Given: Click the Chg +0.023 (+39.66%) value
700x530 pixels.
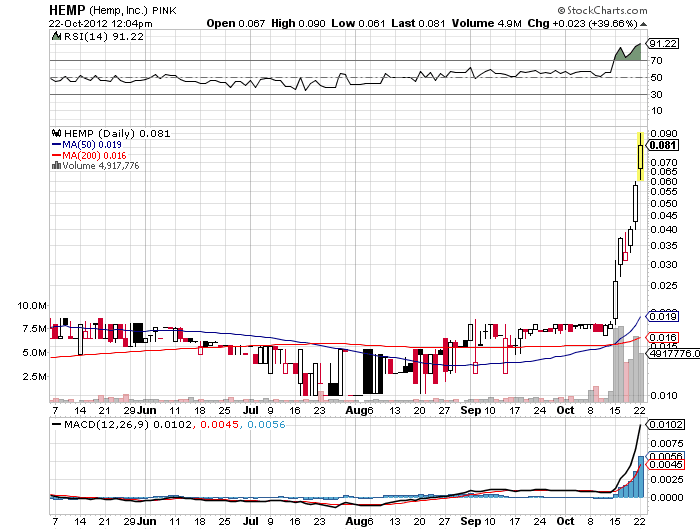Looking at the screenshot, I should (x=583, y=23).
